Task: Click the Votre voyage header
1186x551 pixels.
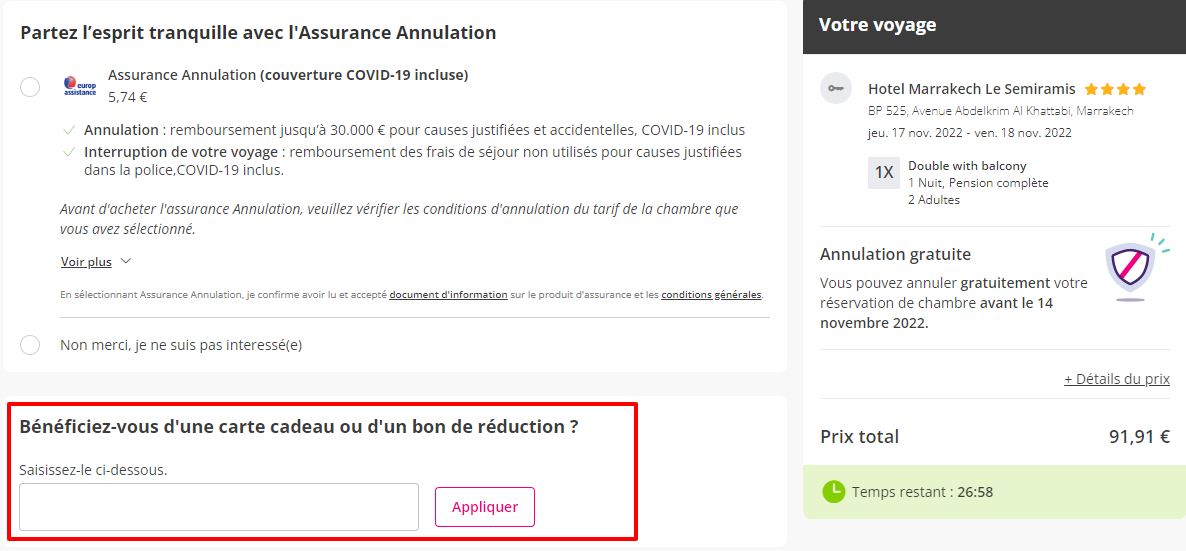Action: pos(877,25)
